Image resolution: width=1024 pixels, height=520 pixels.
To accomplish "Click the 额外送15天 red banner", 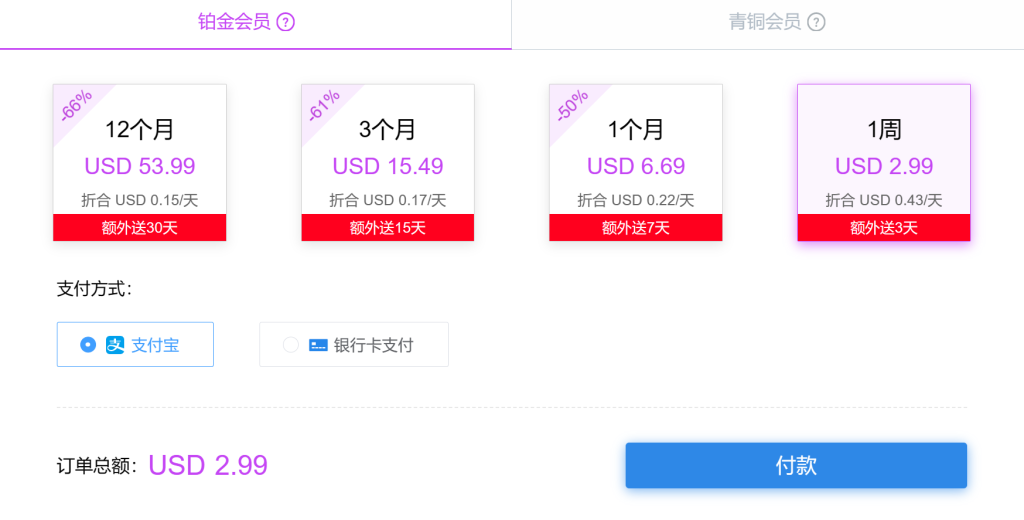I will pyautogui.click(x=388, y=227).
